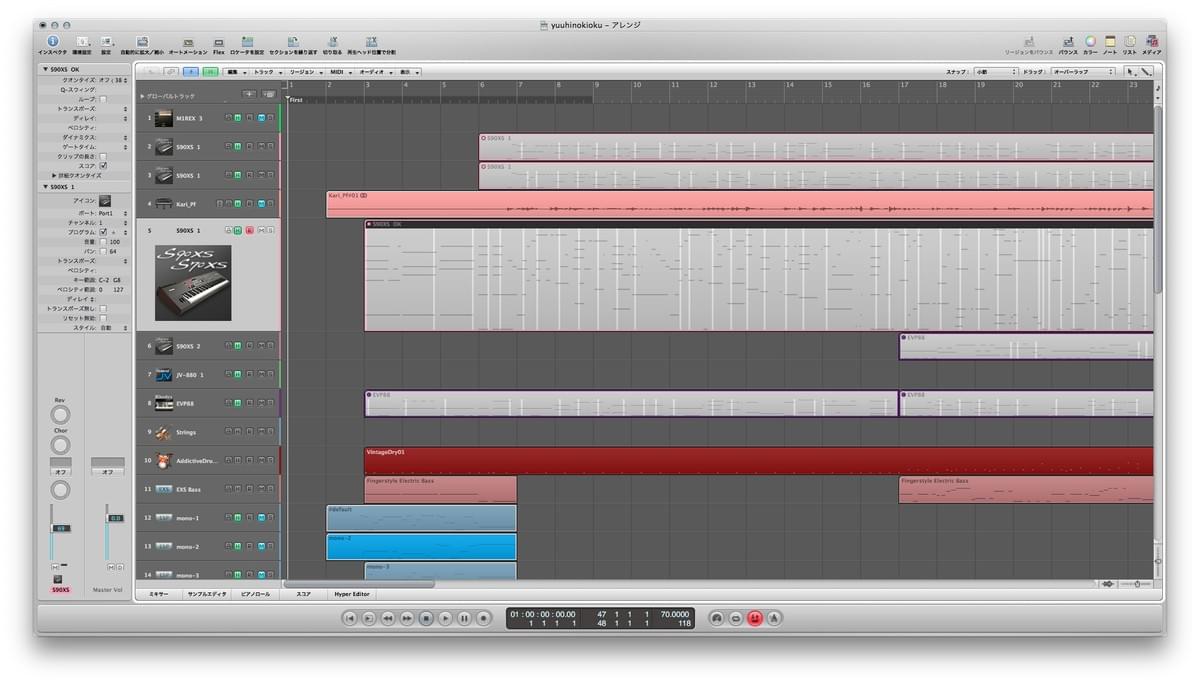Click the バウンス bounce toolbar icon
Viewport: 1200px width, 684px height.
[1068, 42]
